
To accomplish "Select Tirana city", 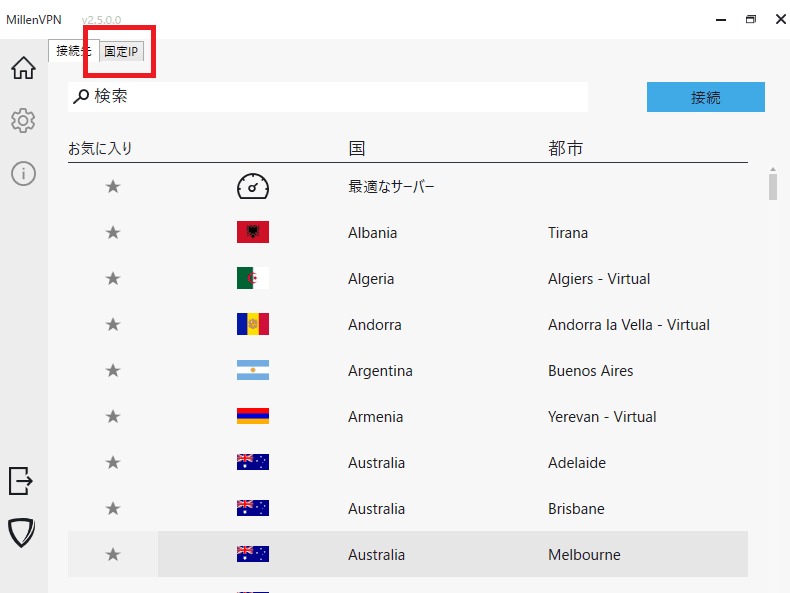I will pyautogui.click(x=568, y=233).
